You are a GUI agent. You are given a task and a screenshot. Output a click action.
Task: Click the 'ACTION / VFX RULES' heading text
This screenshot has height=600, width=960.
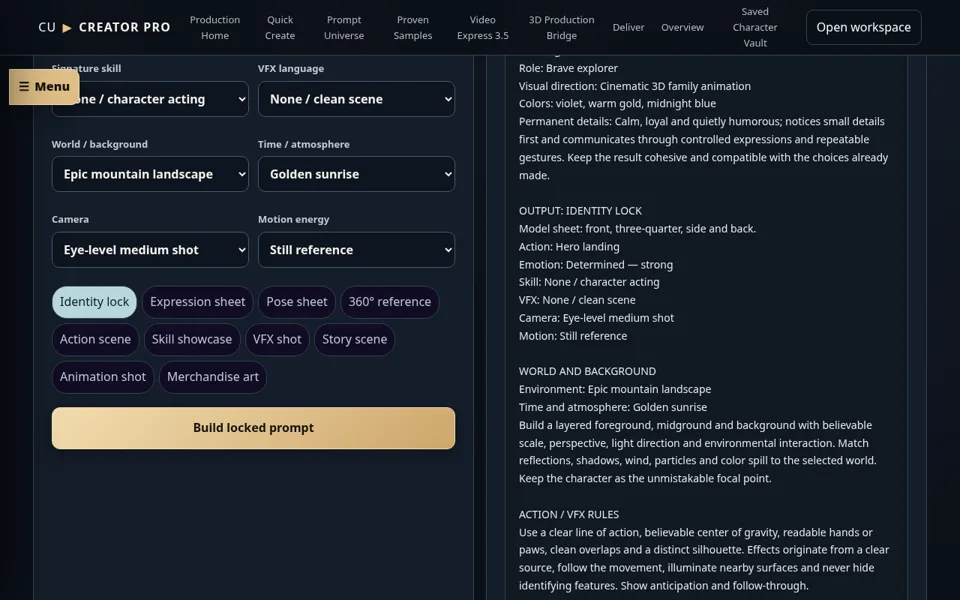[x=569, y=514]
